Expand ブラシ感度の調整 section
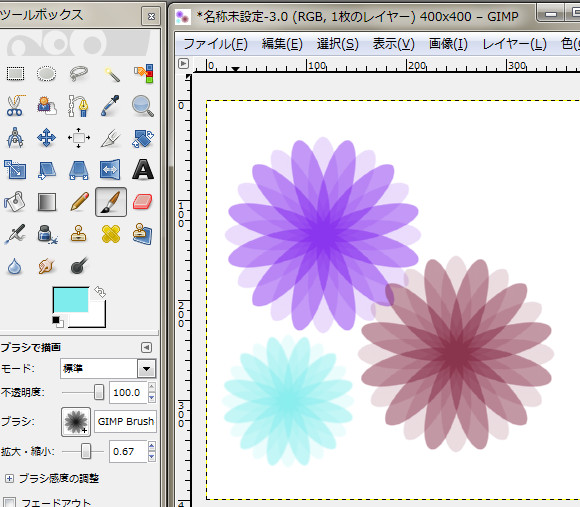Image resolution: width=580 pixels, height=507 pixels. [10, 479]
